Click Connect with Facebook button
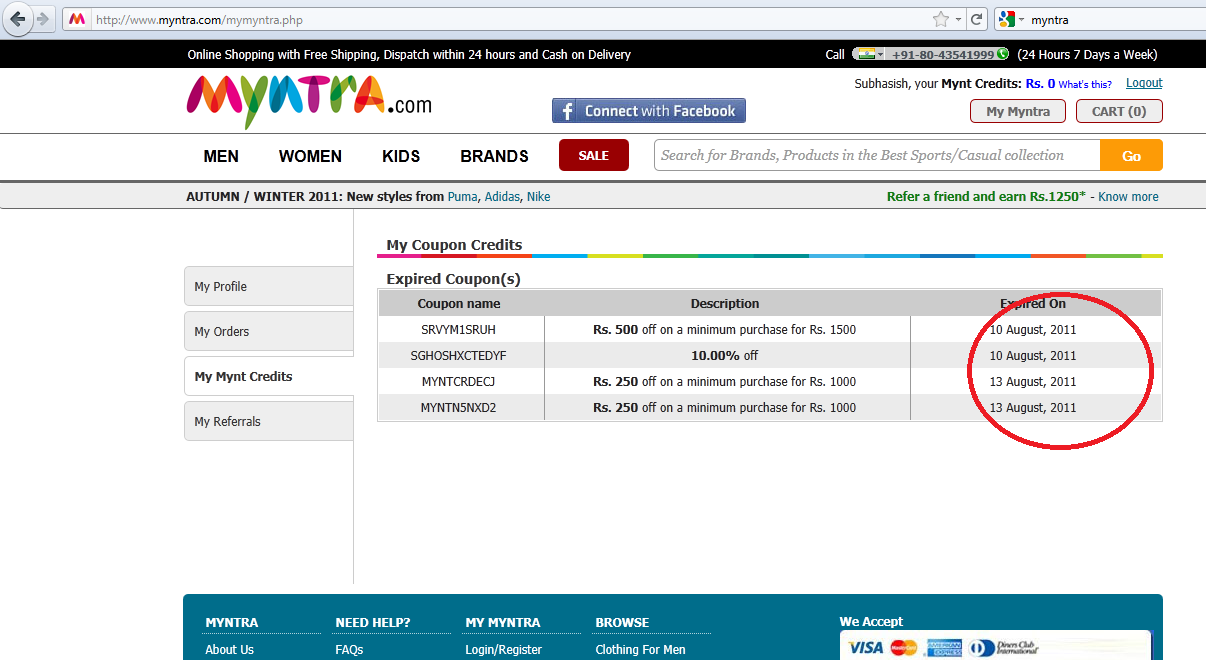This screenshot has width=1206, height=660. pos(649,111)
